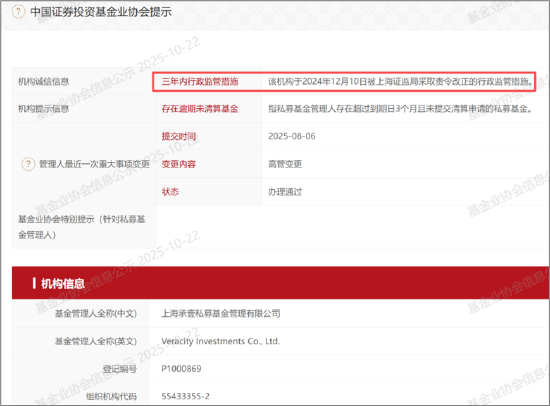Image resolution: width=550 pixels, height=406 pixels.
Task: Click the 变更内容 label
Action: coord(179,164)
